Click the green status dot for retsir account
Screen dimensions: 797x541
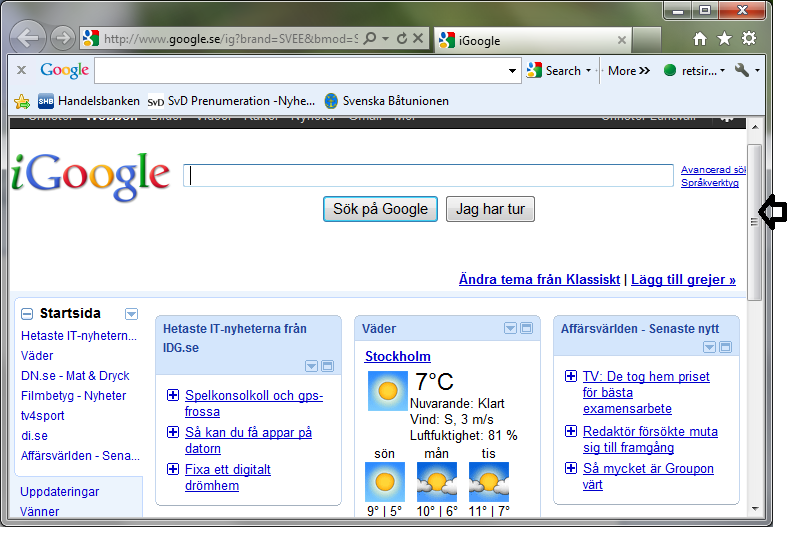pyautogui.click(x=670, y=71)
